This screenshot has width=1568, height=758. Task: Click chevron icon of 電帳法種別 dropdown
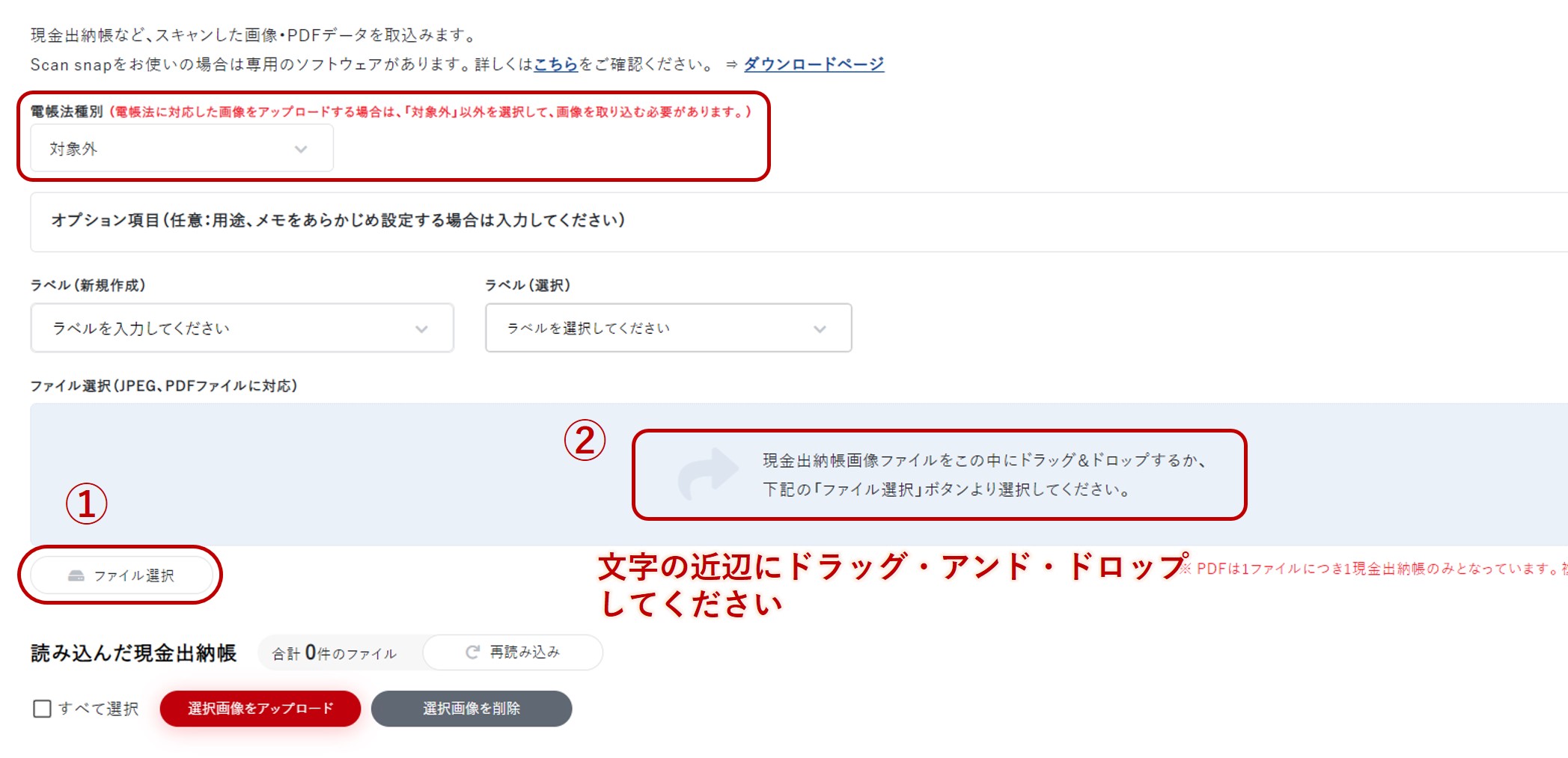301,149
